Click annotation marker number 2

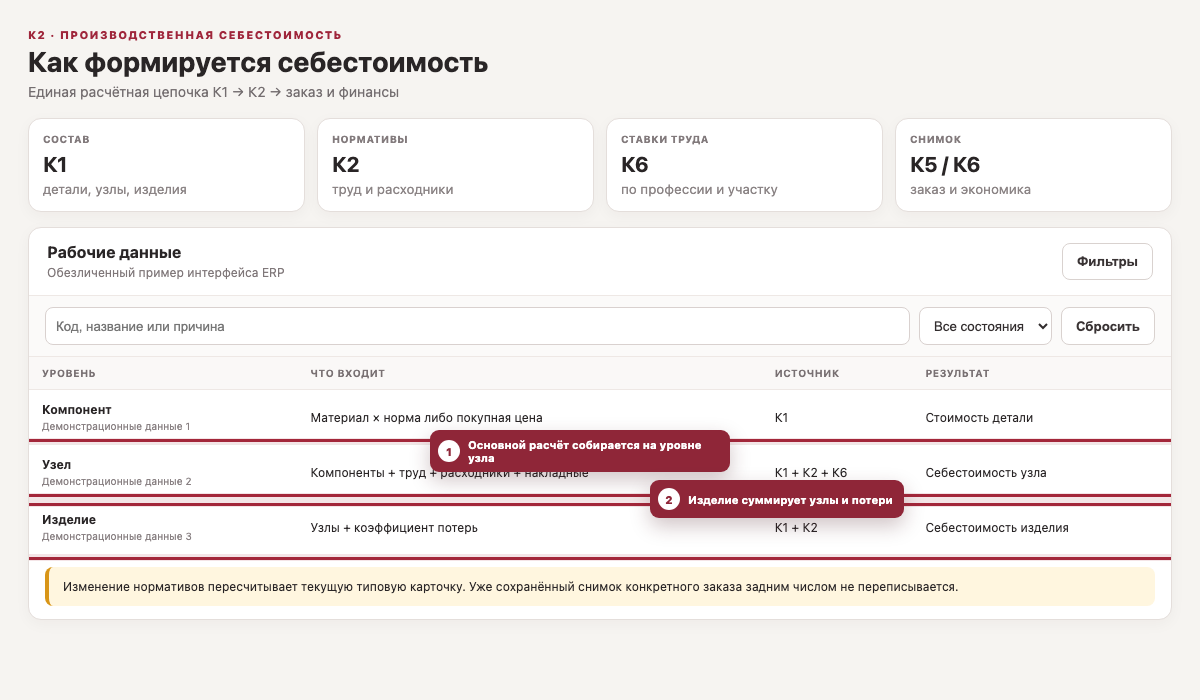point(669,499)
